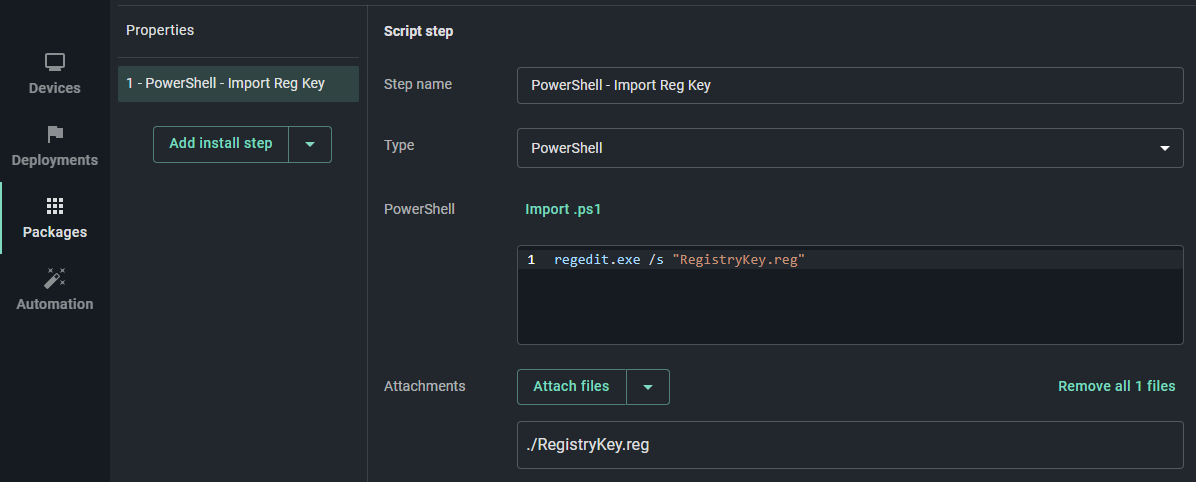Open the Type PowerShell dropdown
The height and width of the screenshot is (482, 1196).
point(850,148)
